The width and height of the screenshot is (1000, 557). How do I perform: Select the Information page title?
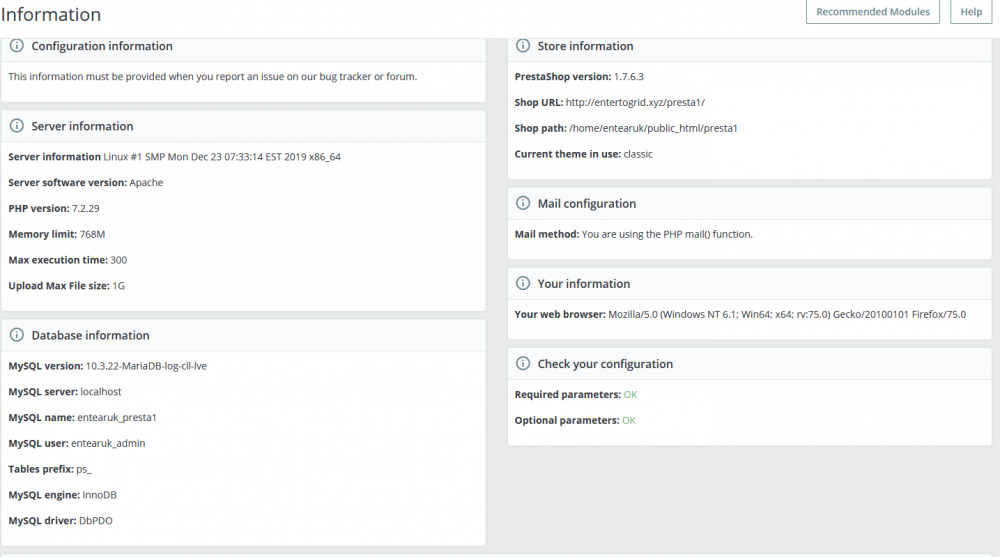tap(51, 15)
